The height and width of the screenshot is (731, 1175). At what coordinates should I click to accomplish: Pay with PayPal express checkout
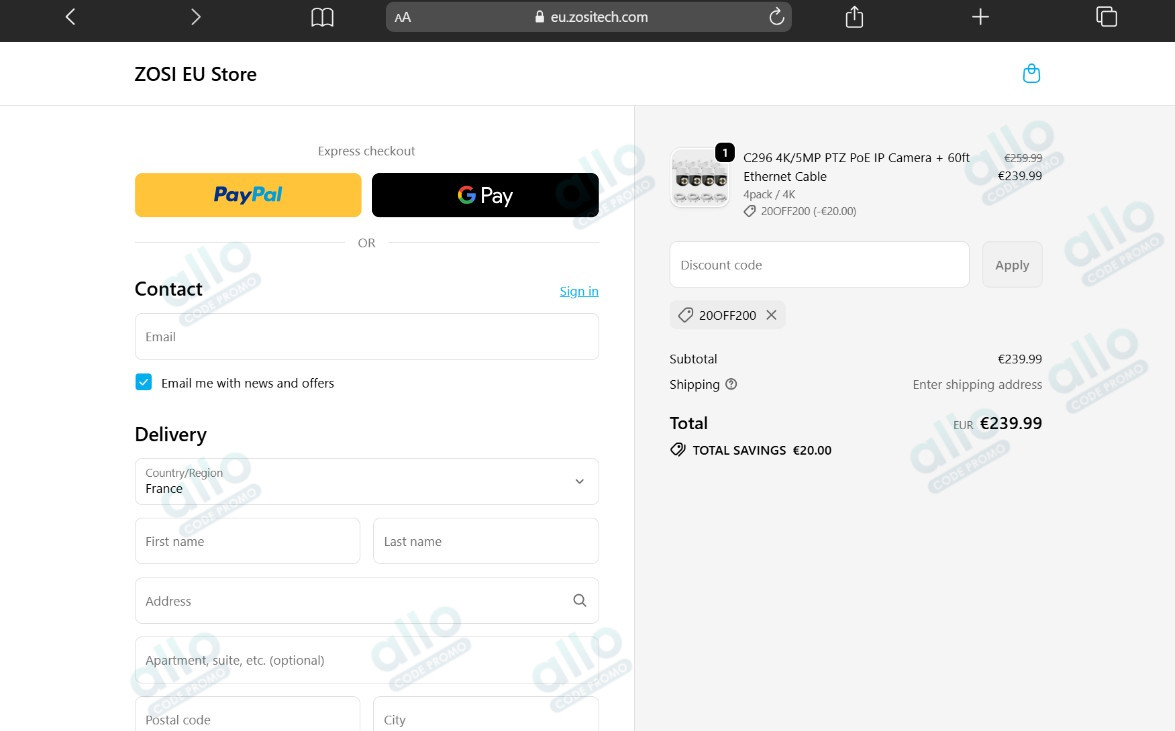[x=248, y=195]
